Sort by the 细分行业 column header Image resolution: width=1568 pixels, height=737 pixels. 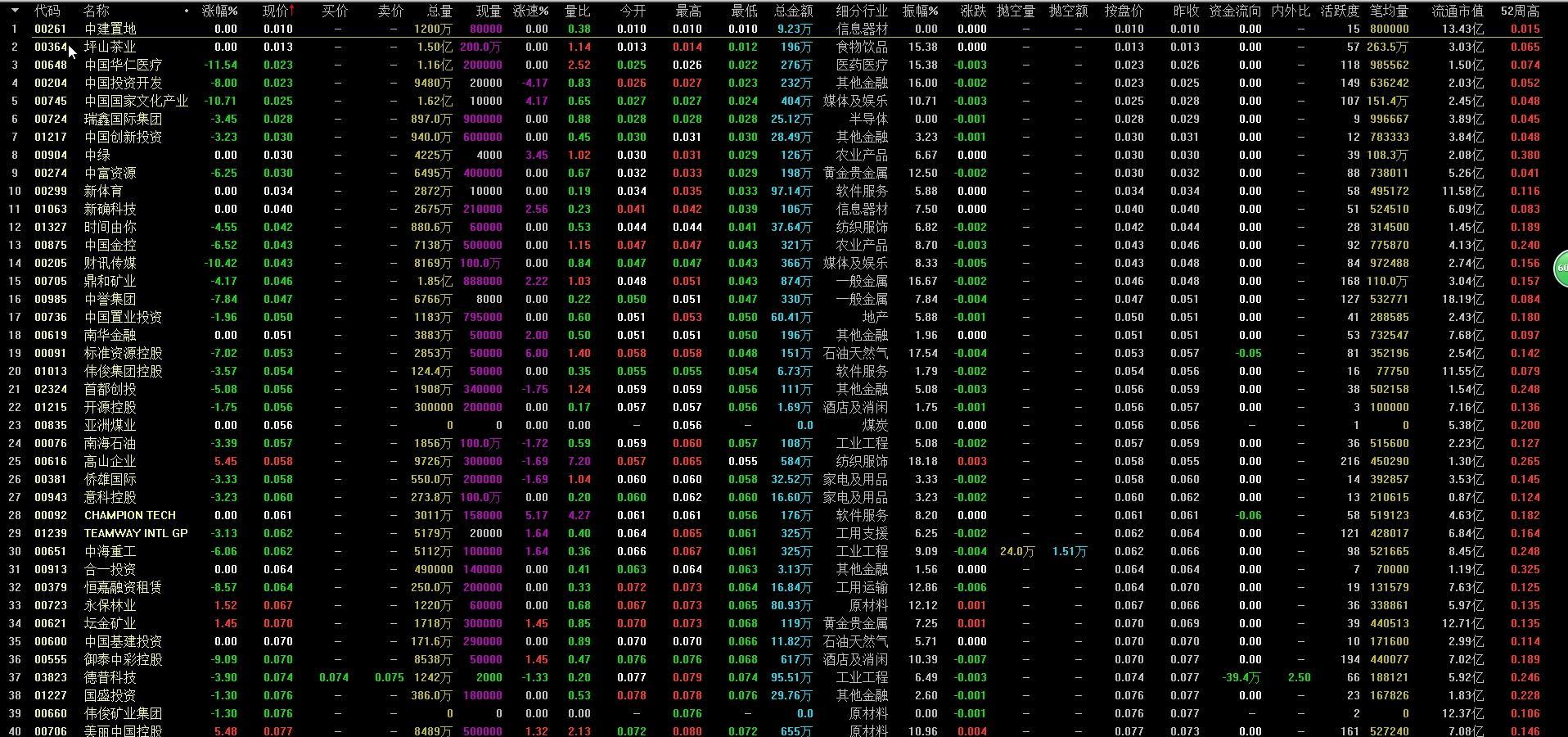(x=862, y=11)
